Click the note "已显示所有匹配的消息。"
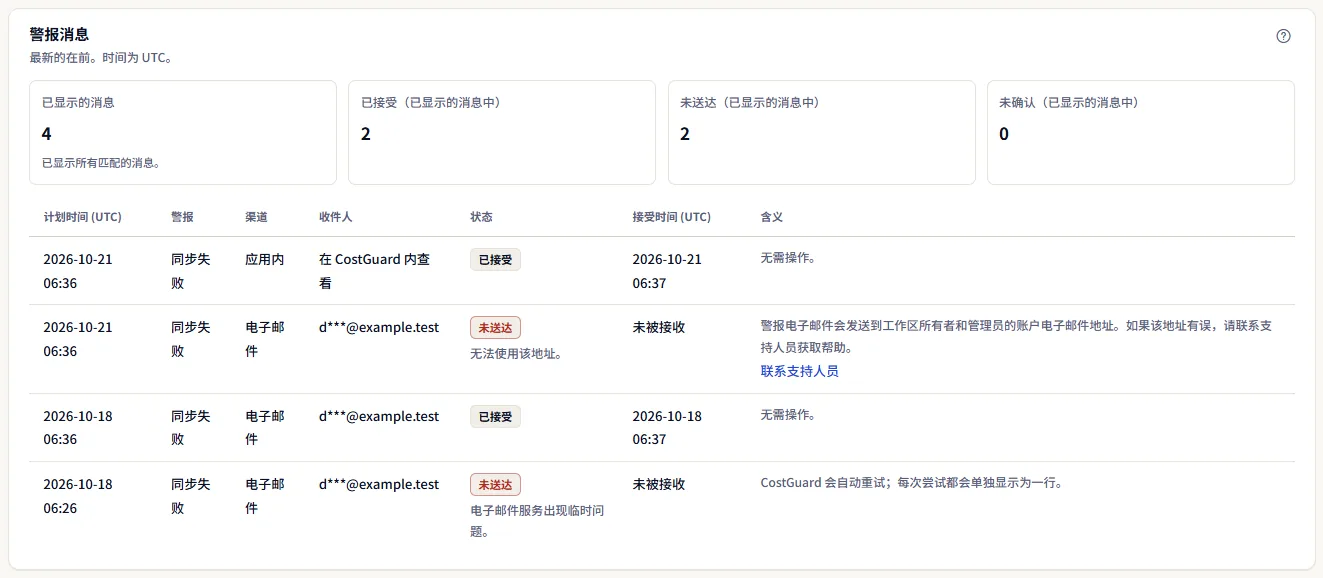The image size is (1323, 578). coord(101,163)
